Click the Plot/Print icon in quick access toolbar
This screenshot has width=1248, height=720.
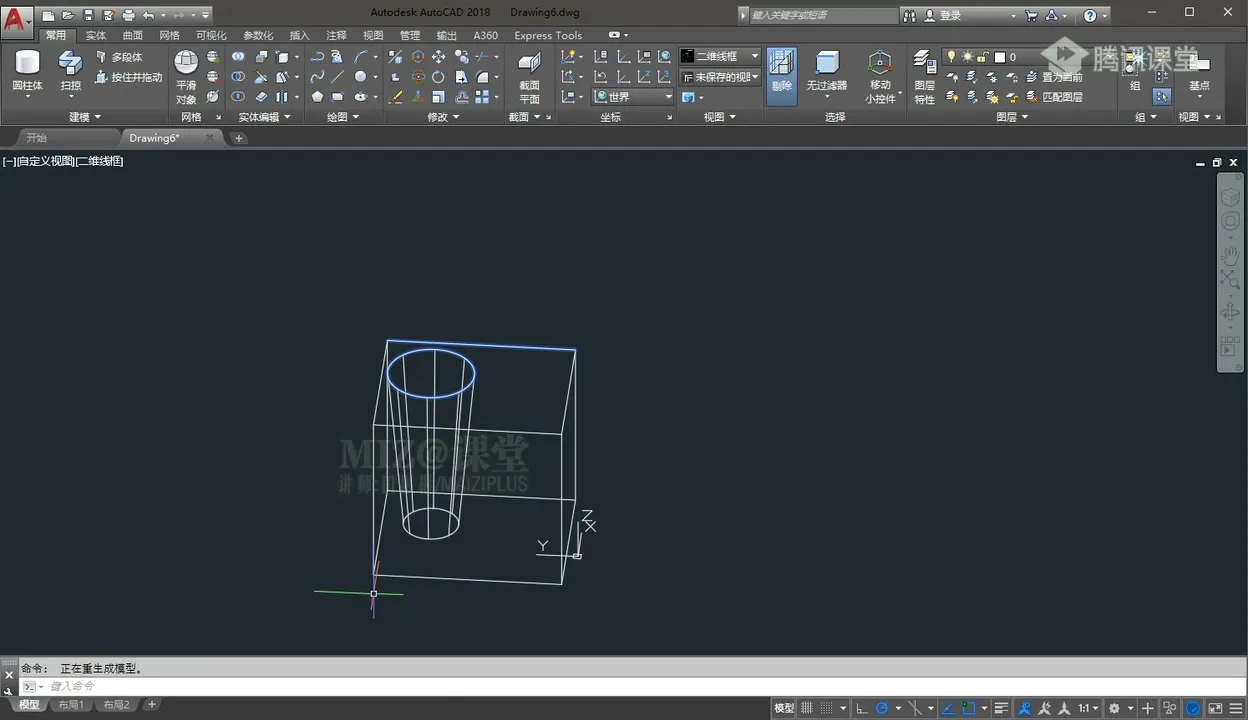(x=128, y=15)
